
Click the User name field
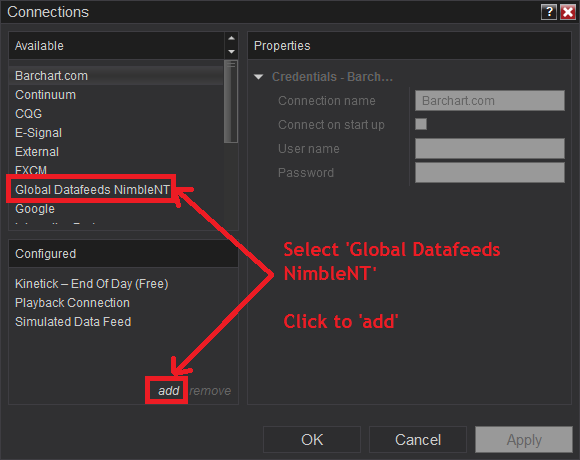[x=490, y=149]
